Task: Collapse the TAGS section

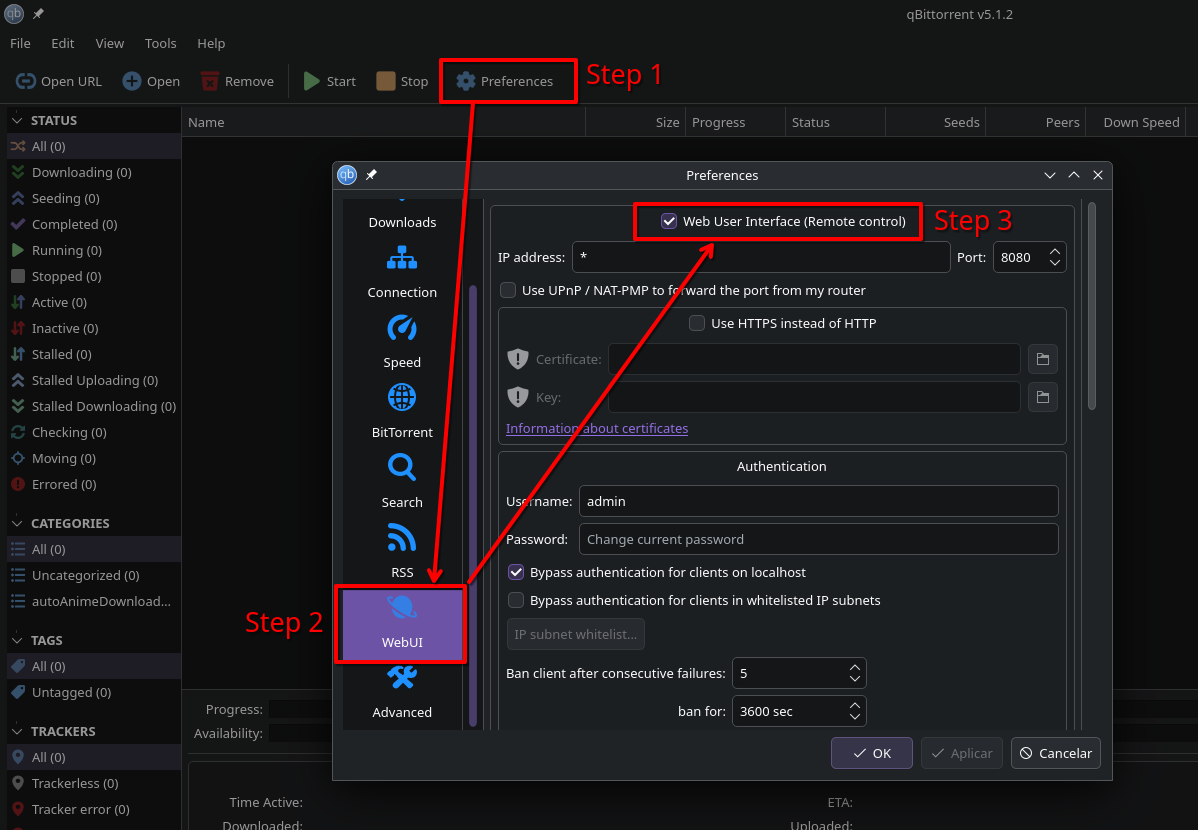Action: [17, 640]
